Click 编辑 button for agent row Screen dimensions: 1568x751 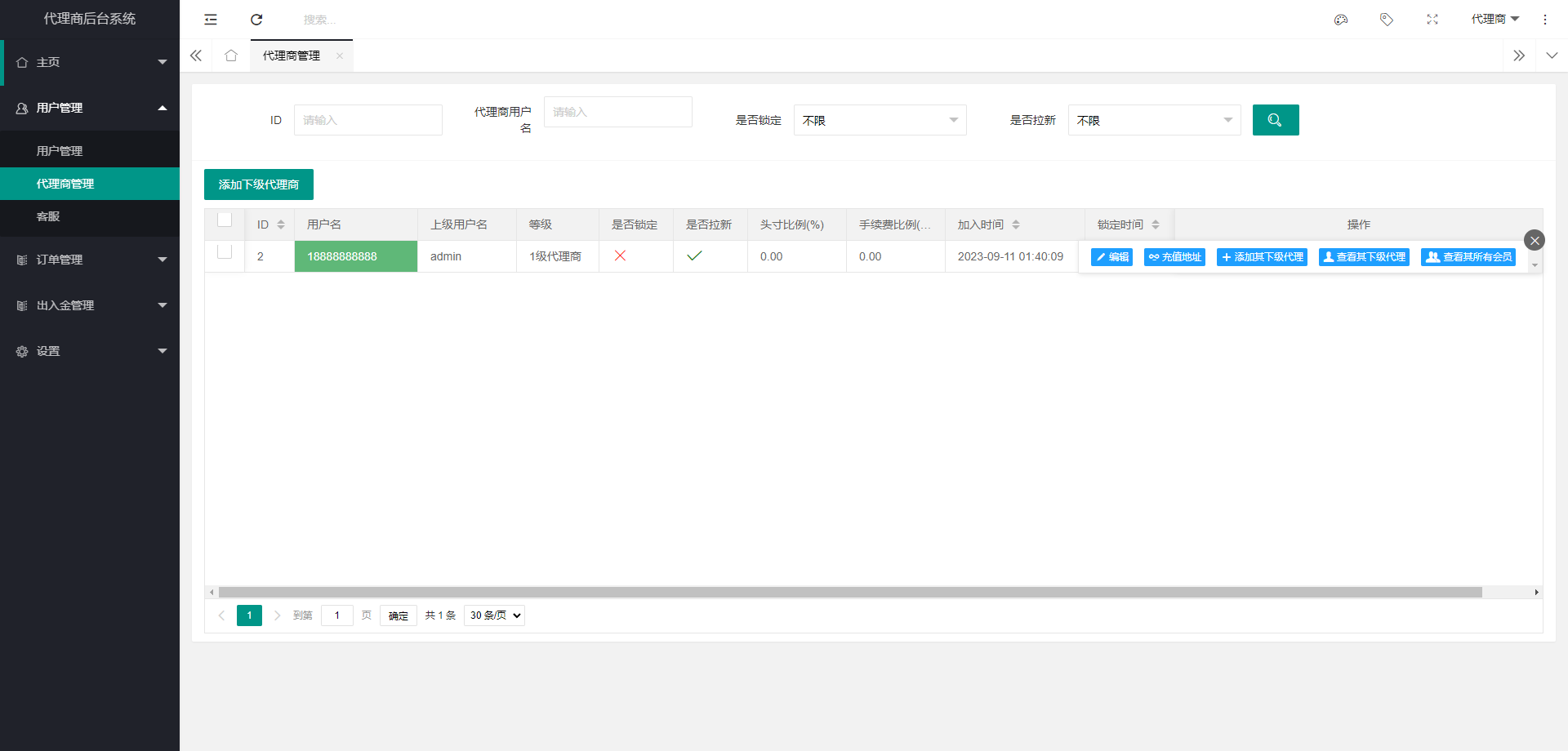click(1111, 257)
